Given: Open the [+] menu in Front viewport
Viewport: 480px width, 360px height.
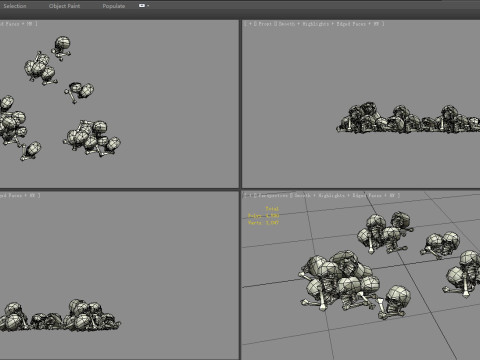Looking at the screenshot, I should (250, 24).
